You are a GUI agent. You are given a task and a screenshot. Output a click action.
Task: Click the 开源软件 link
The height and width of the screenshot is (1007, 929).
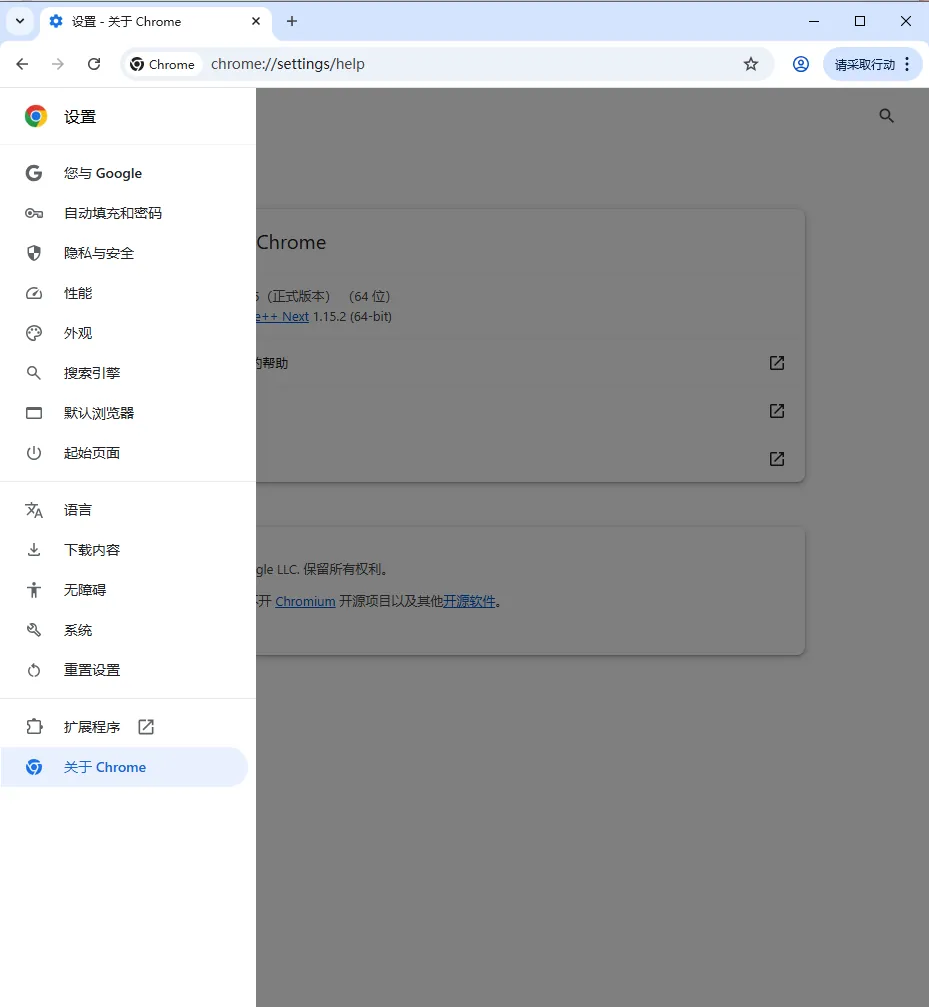tap(469, 601)
